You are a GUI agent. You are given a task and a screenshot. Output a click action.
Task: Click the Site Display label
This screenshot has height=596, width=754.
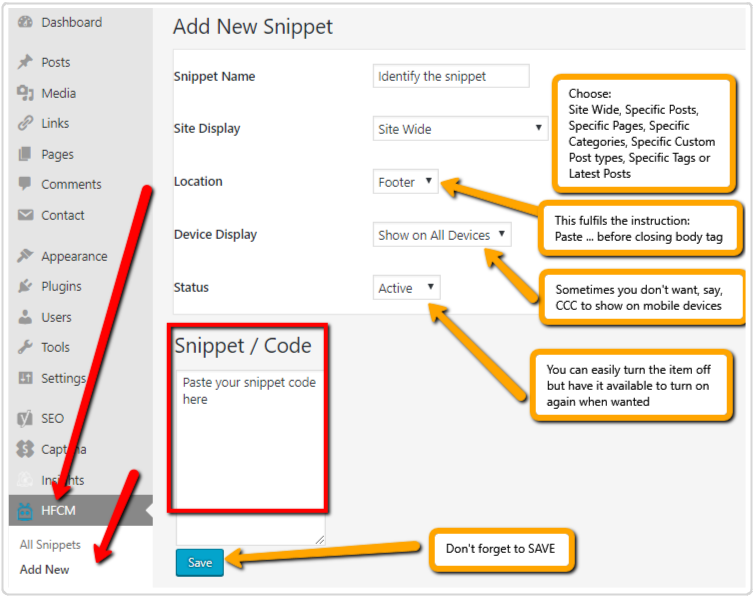[x=207, y=128]
